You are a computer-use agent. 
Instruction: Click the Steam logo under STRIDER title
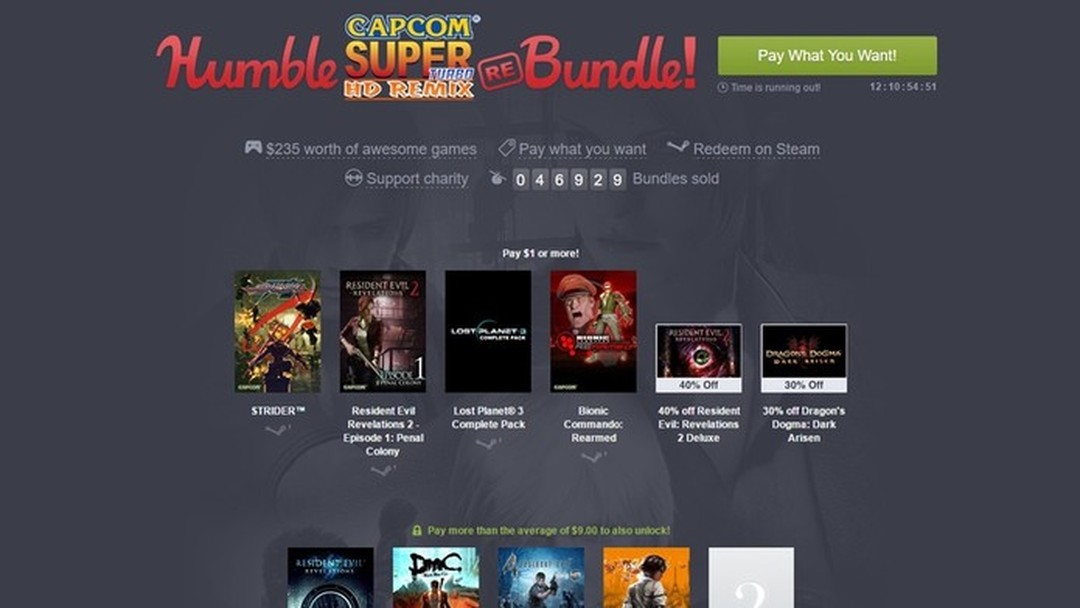pyautogui.click(x=278, y=430)
